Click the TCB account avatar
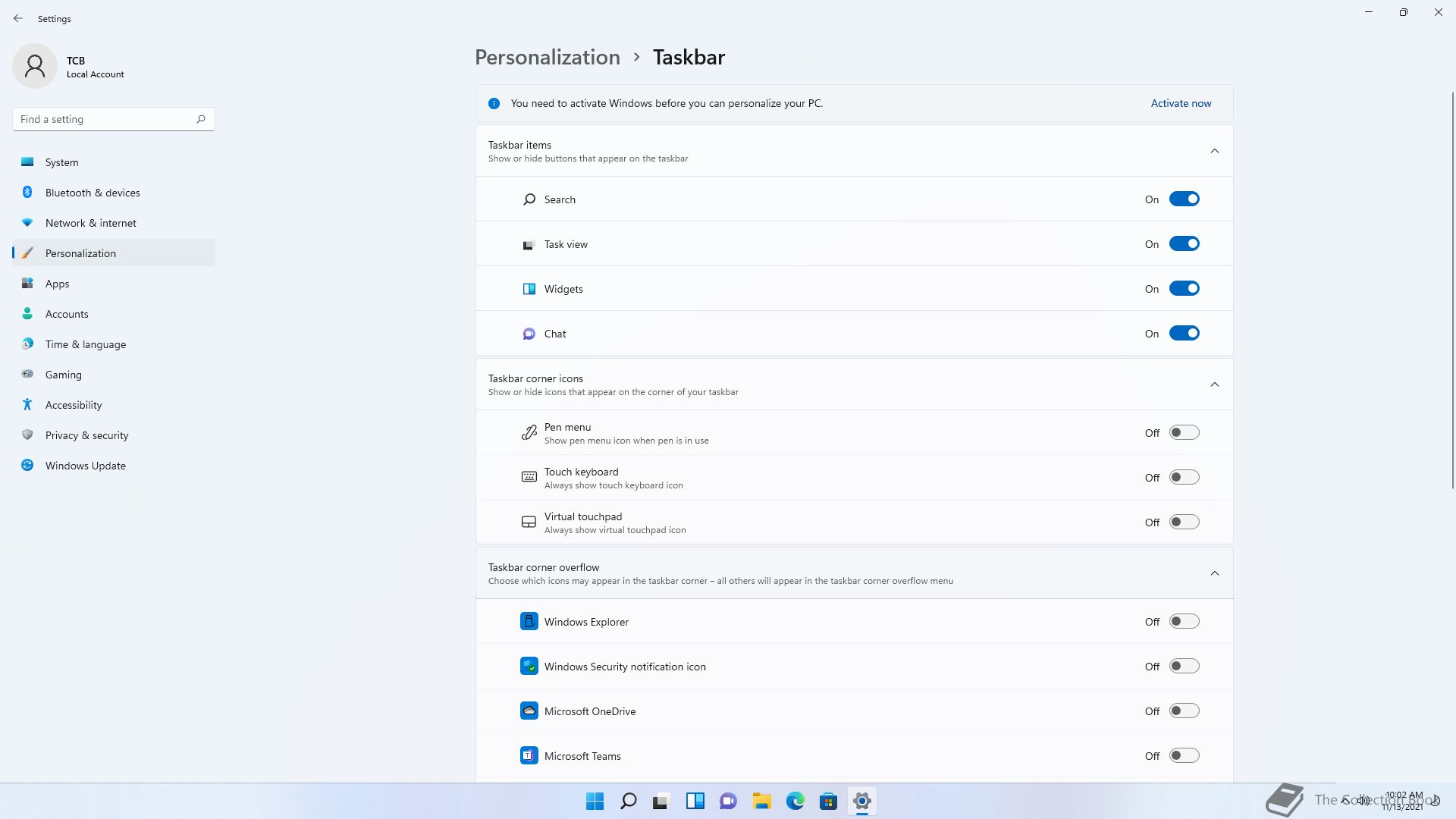 (x=35, y=67)
